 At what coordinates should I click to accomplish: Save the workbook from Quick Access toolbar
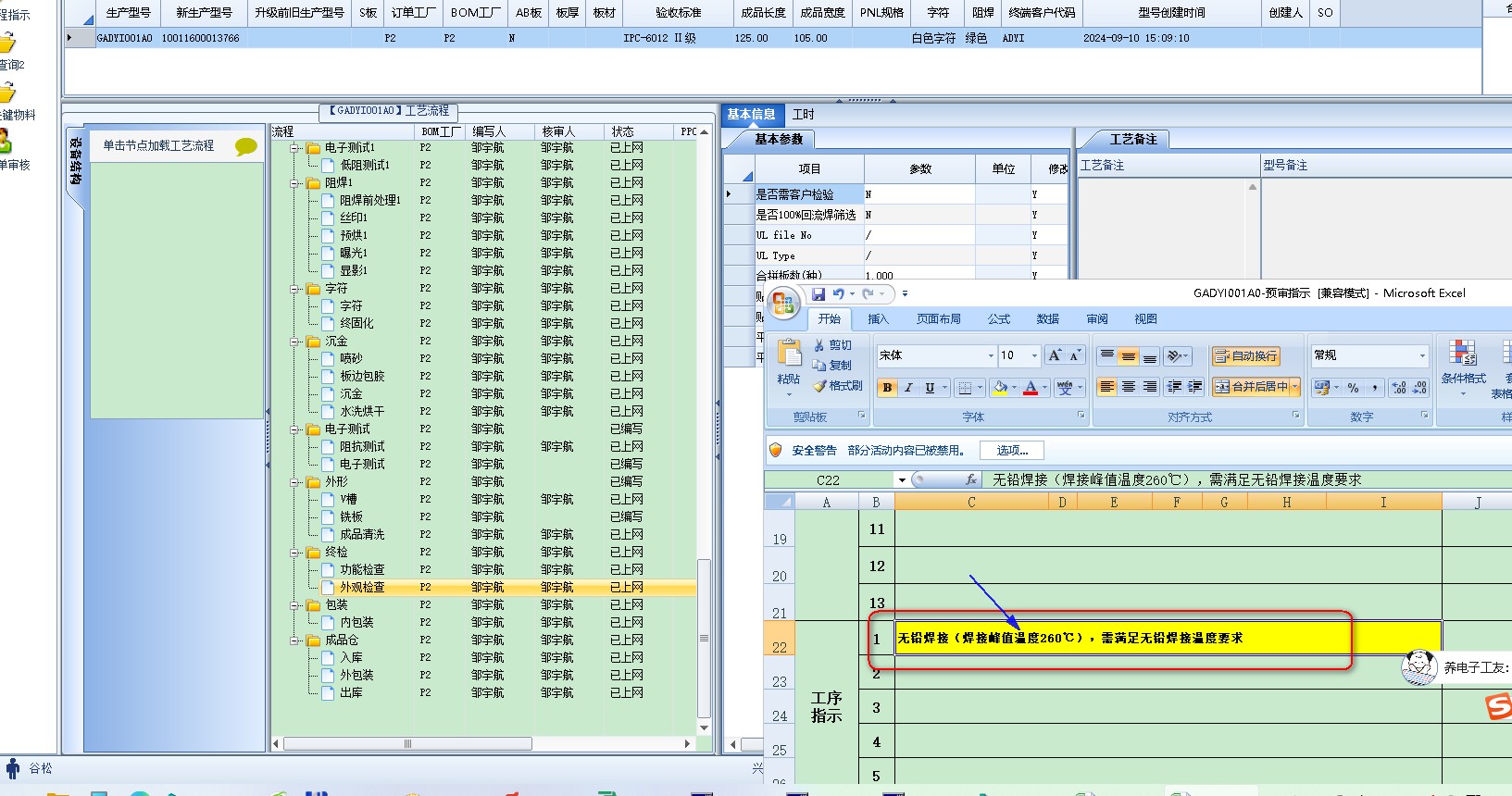coord(818,294)
